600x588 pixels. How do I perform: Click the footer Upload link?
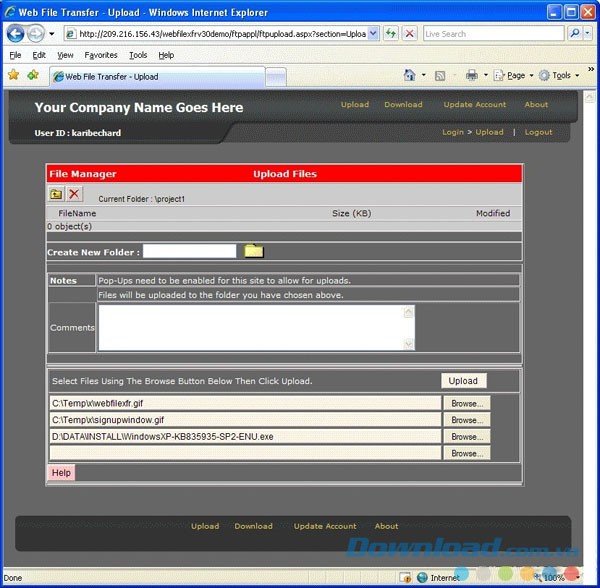click(205, 526)
